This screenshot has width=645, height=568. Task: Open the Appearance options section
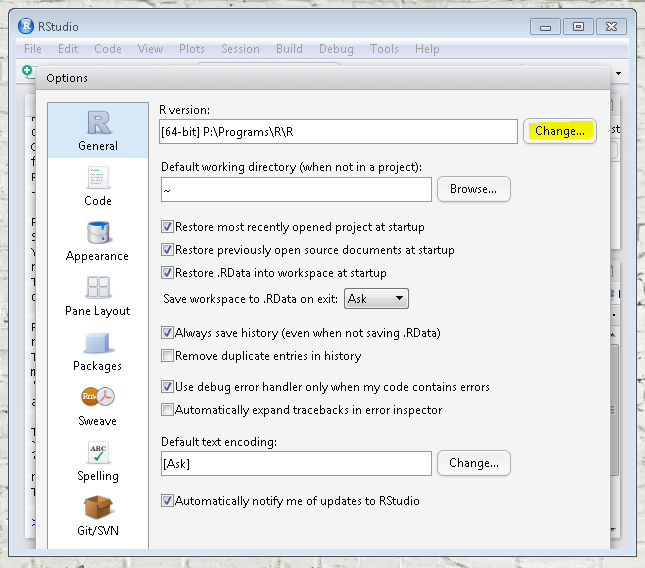click(x=98, y=241)
